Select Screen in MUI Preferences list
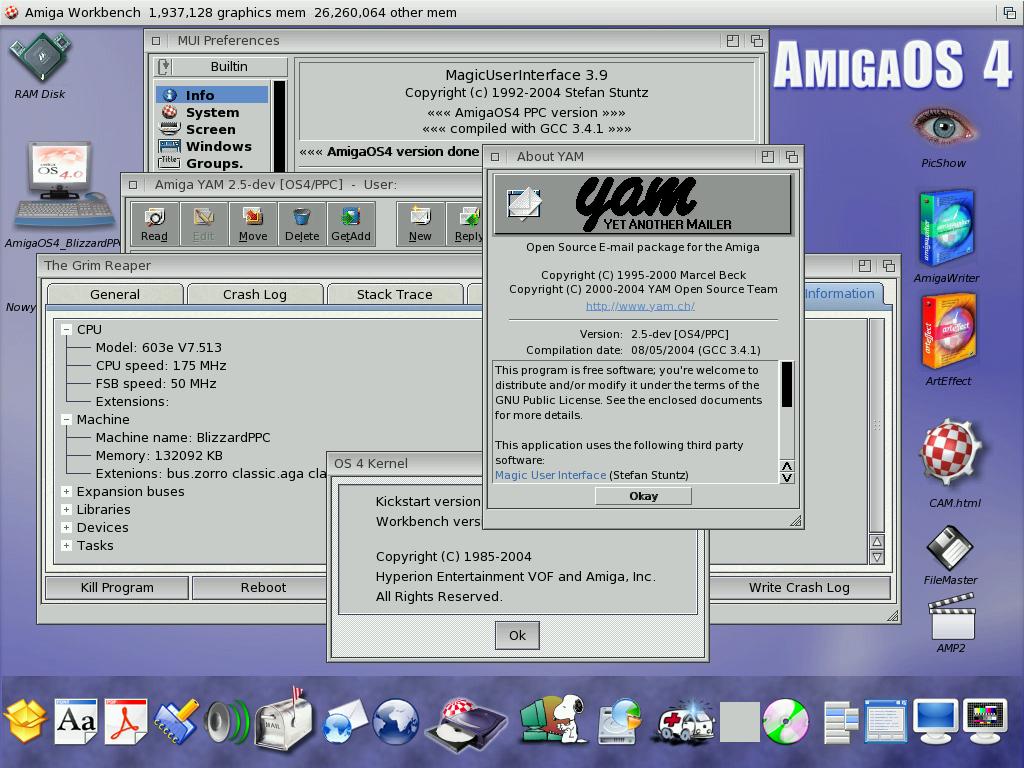Viewport: 1024px width, 768px height. click(x=212, y=129)
